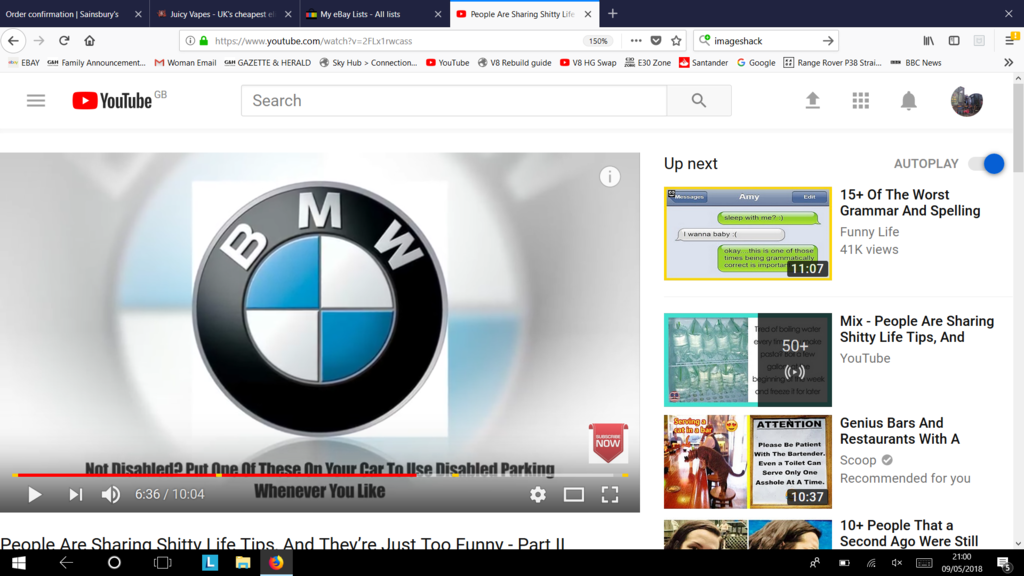This screenshot has width=1024, height=576.
Task: Open the YouTube hamburger guide menu
Action: (x=36, y=100)
